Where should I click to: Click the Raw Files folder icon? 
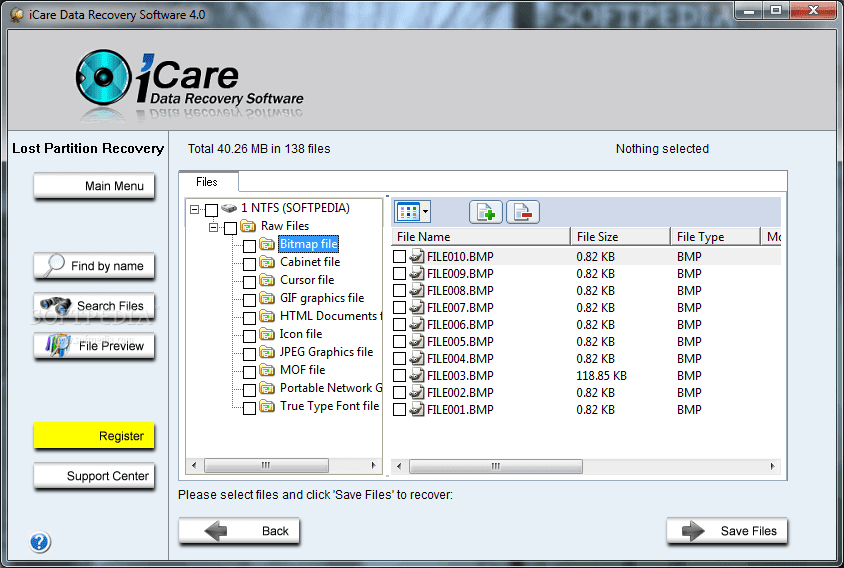248,226
